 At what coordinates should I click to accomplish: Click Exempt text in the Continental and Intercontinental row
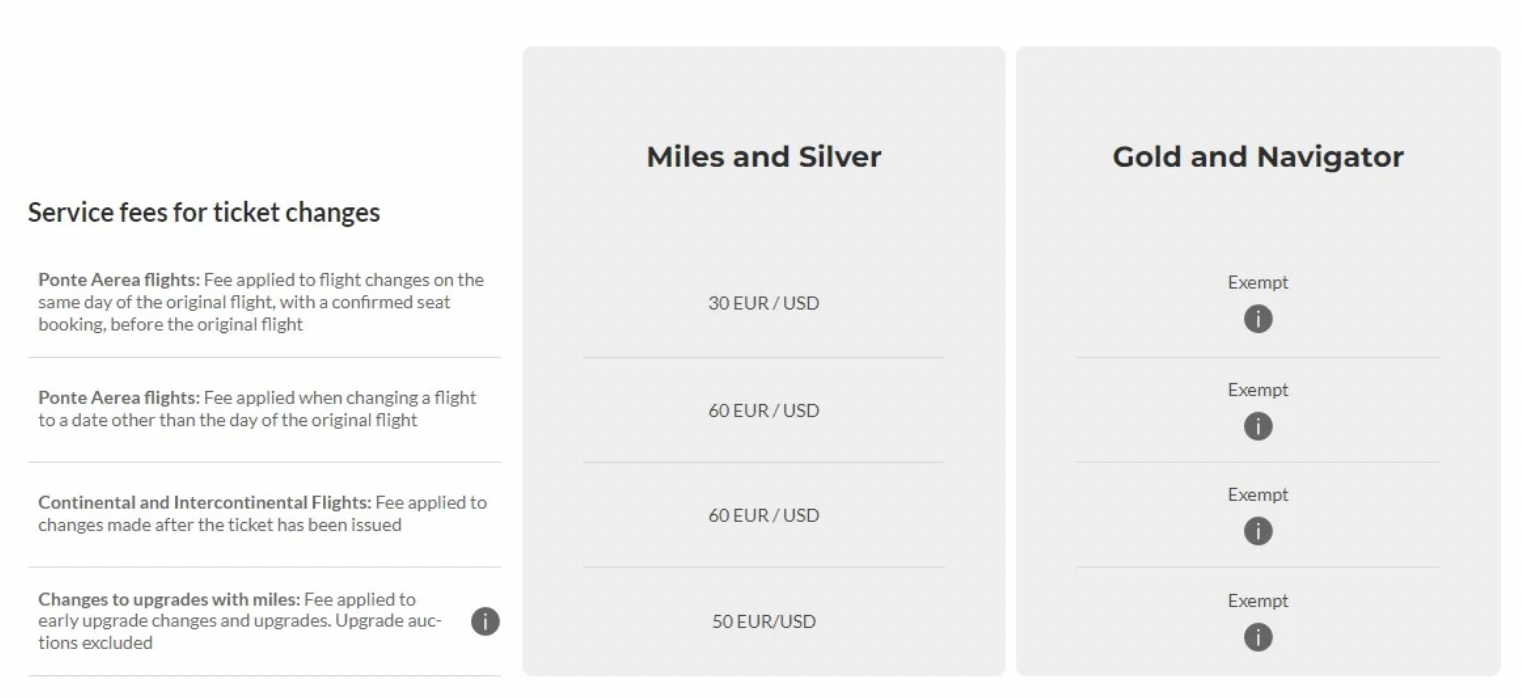click(1258, 495)
